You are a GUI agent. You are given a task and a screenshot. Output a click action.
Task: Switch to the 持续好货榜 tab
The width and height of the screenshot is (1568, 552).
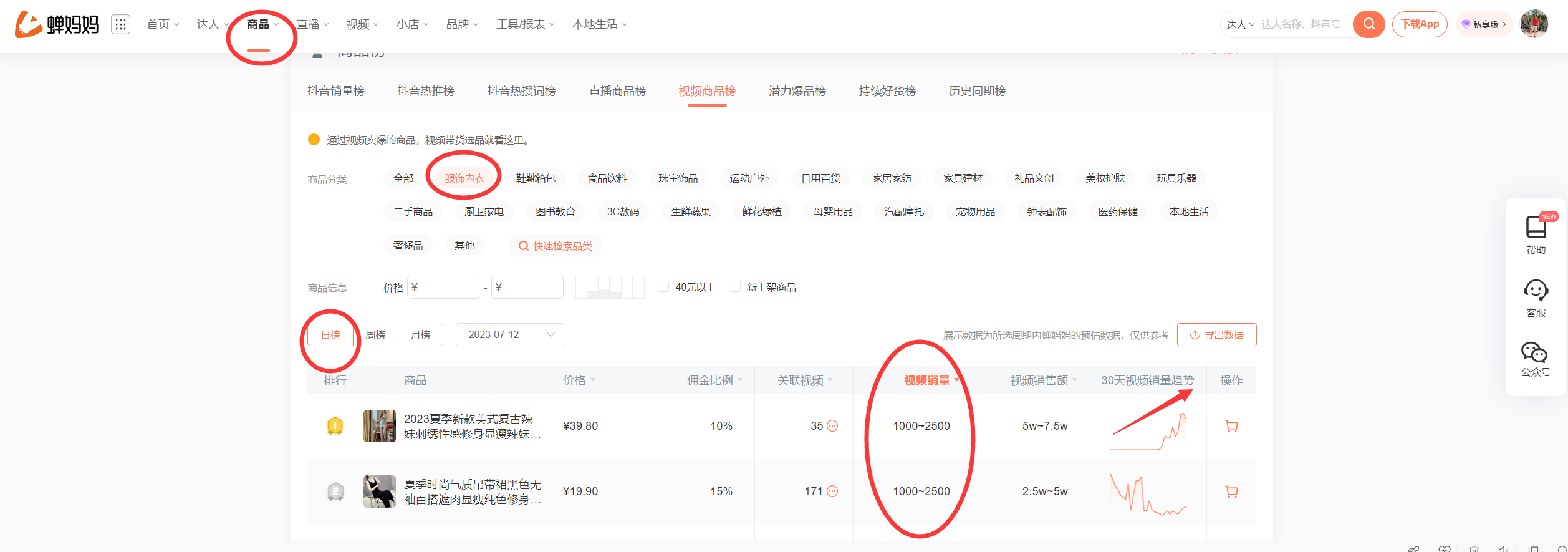tap(887, 91)
